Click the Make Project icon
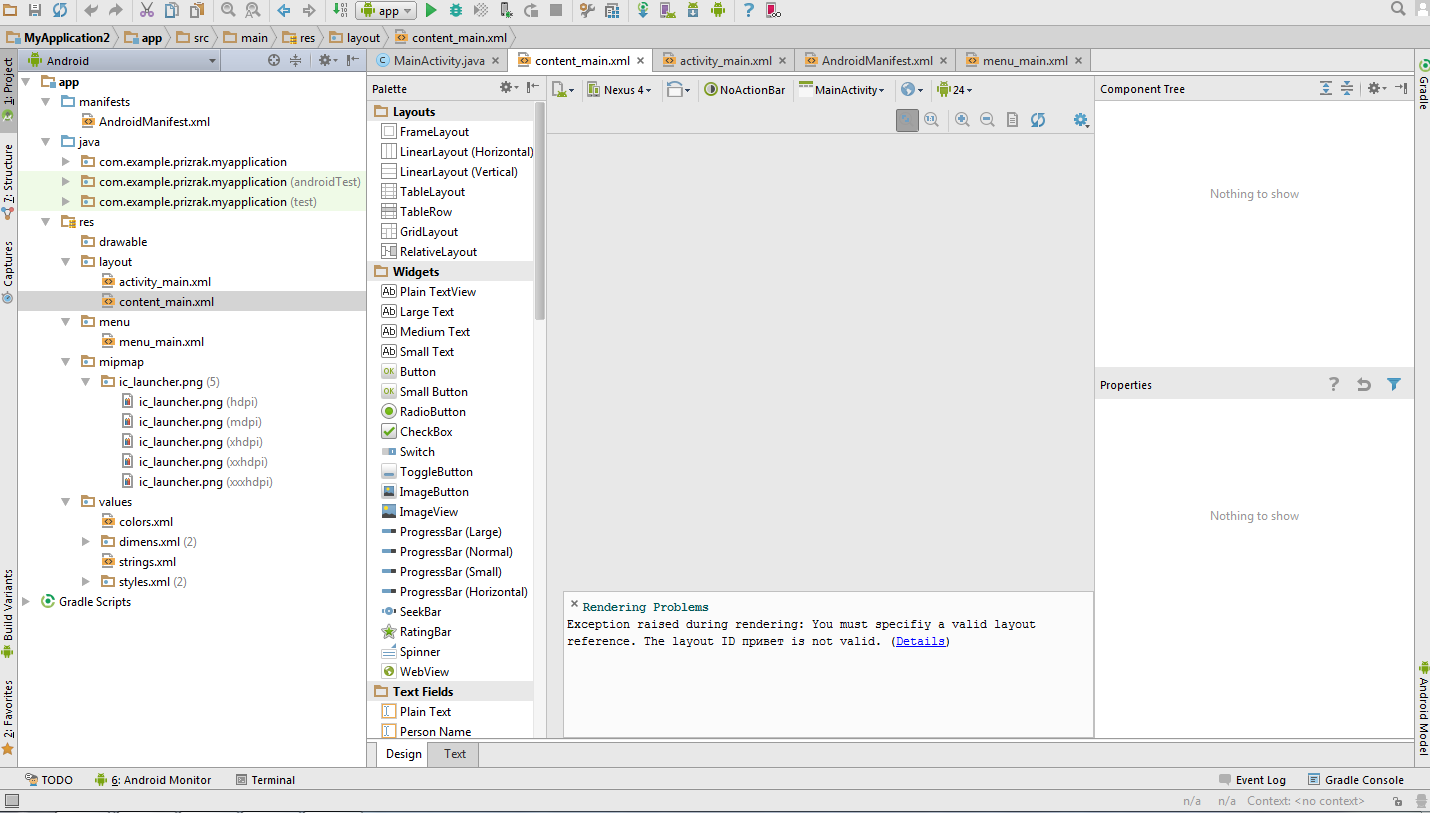This screenshot has width=1430, height=813. pos(340,10)
